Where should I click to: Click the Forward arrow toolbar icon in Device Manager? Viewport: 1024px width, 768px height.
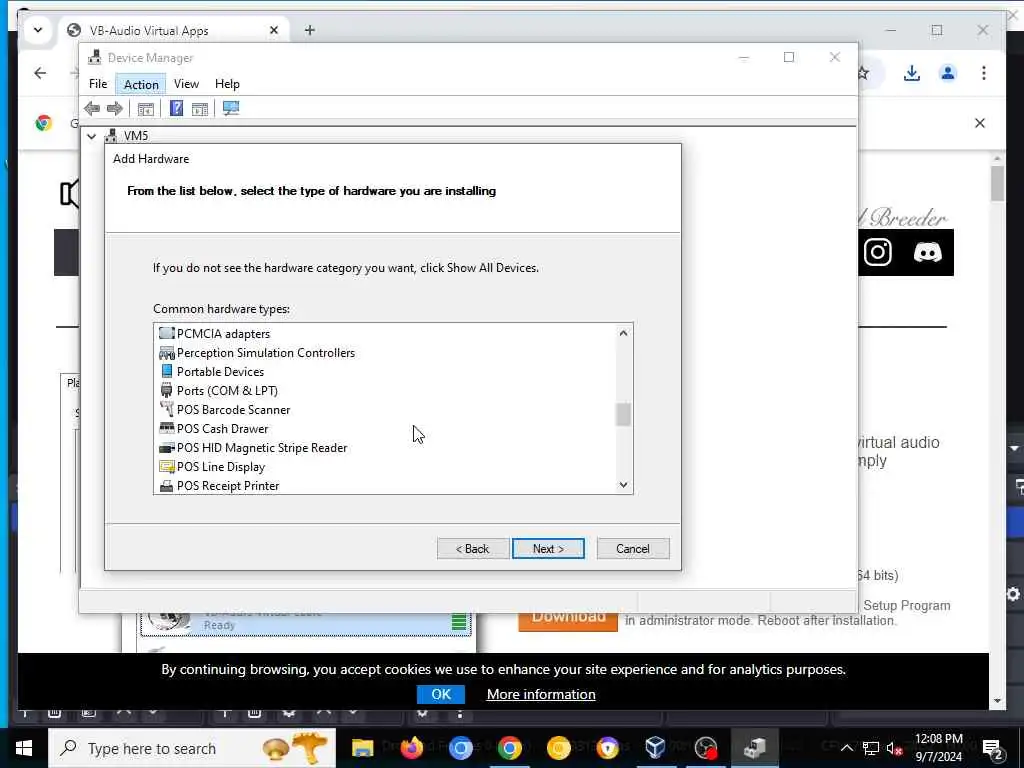(x=114, y=108)
